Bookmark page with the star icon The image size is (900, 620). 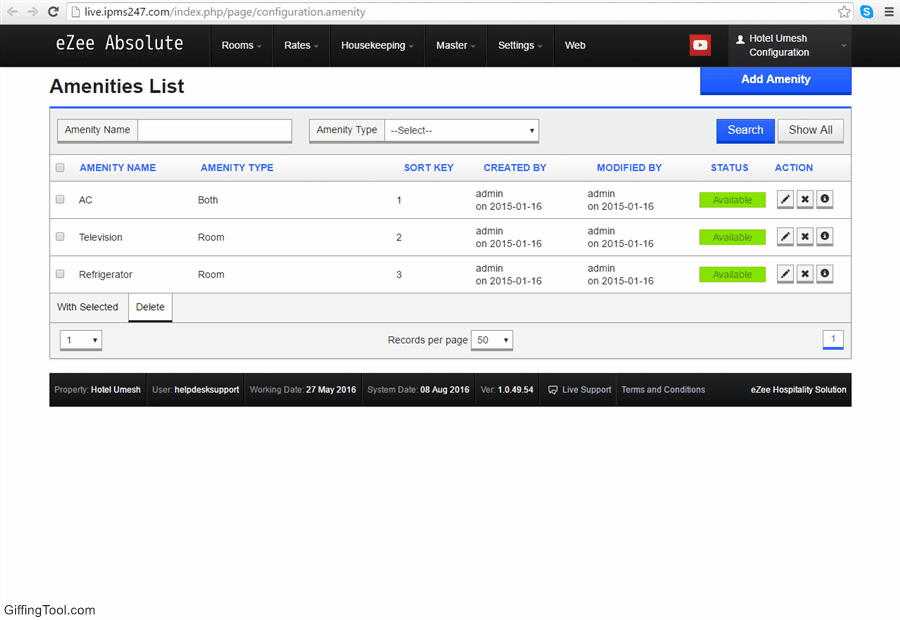844,11
